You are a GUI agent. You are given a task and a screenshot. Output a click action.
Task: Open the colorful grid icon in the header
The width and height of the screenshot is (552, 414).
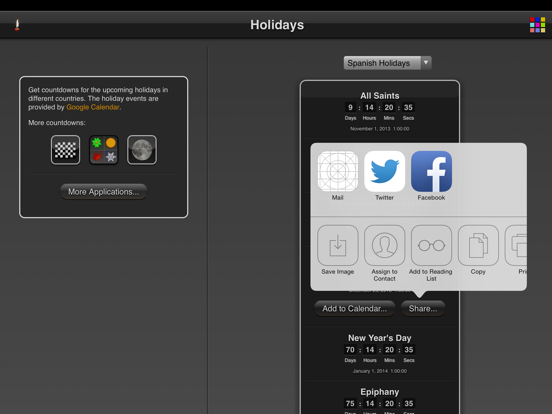tap(537, 25)
